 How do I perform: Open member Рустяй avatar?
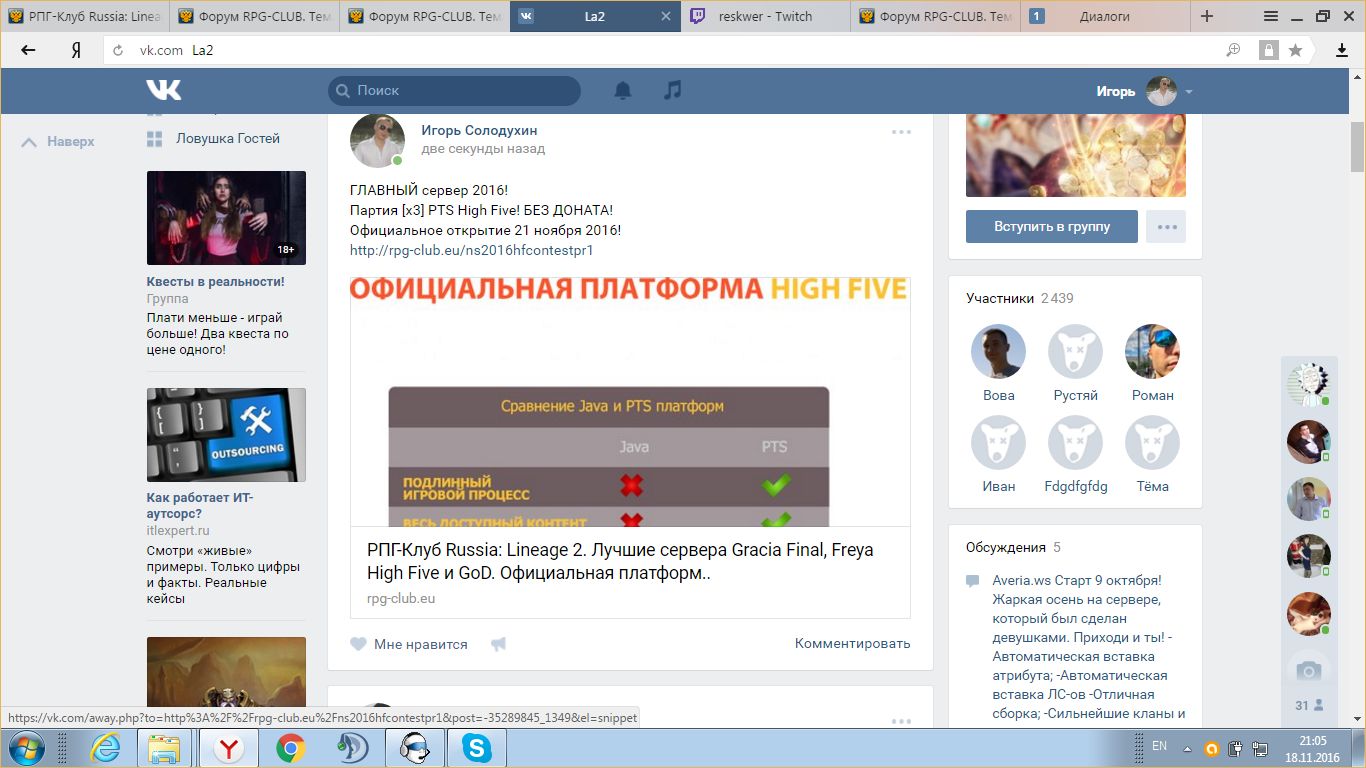pos(1075,351)
